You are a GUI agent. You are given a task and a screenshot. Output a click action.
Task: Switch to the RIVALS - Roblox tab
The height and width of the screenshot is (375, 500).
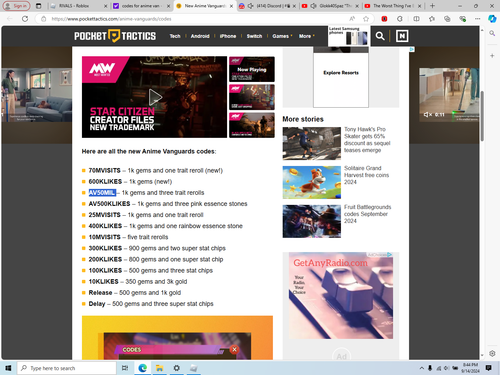coord(78,6)
